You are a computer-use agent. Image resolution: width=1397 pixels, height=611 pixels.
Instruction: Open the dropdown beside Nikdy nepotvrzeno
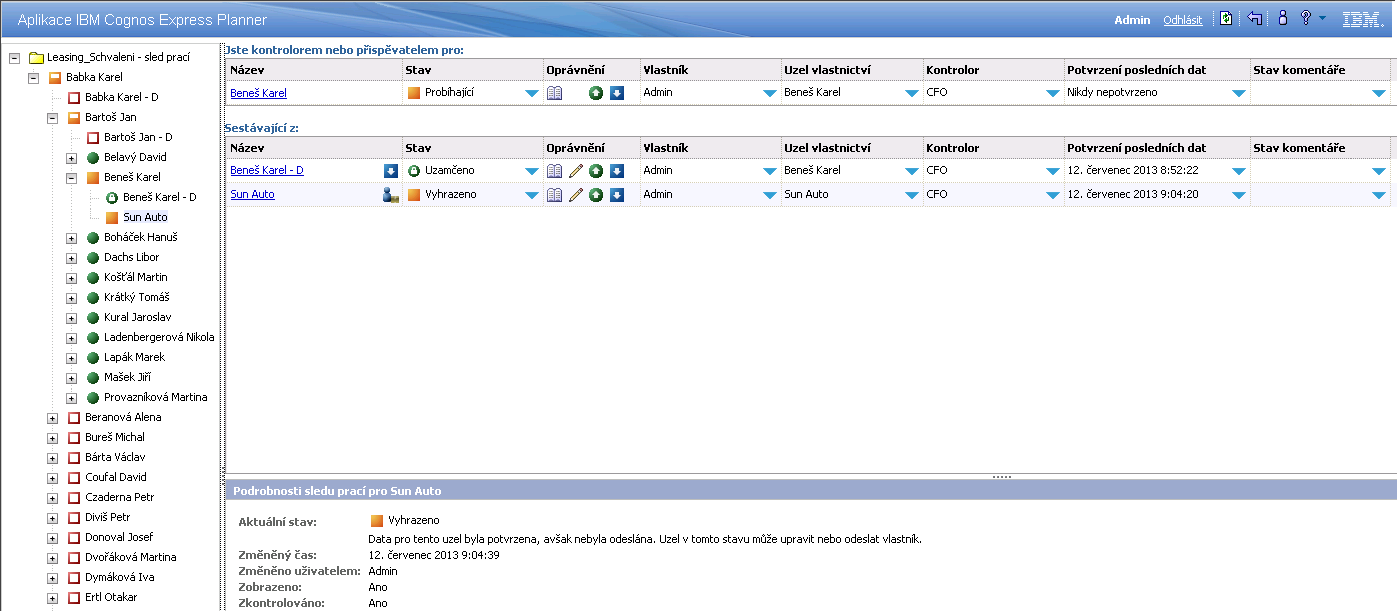[1239, 94]
